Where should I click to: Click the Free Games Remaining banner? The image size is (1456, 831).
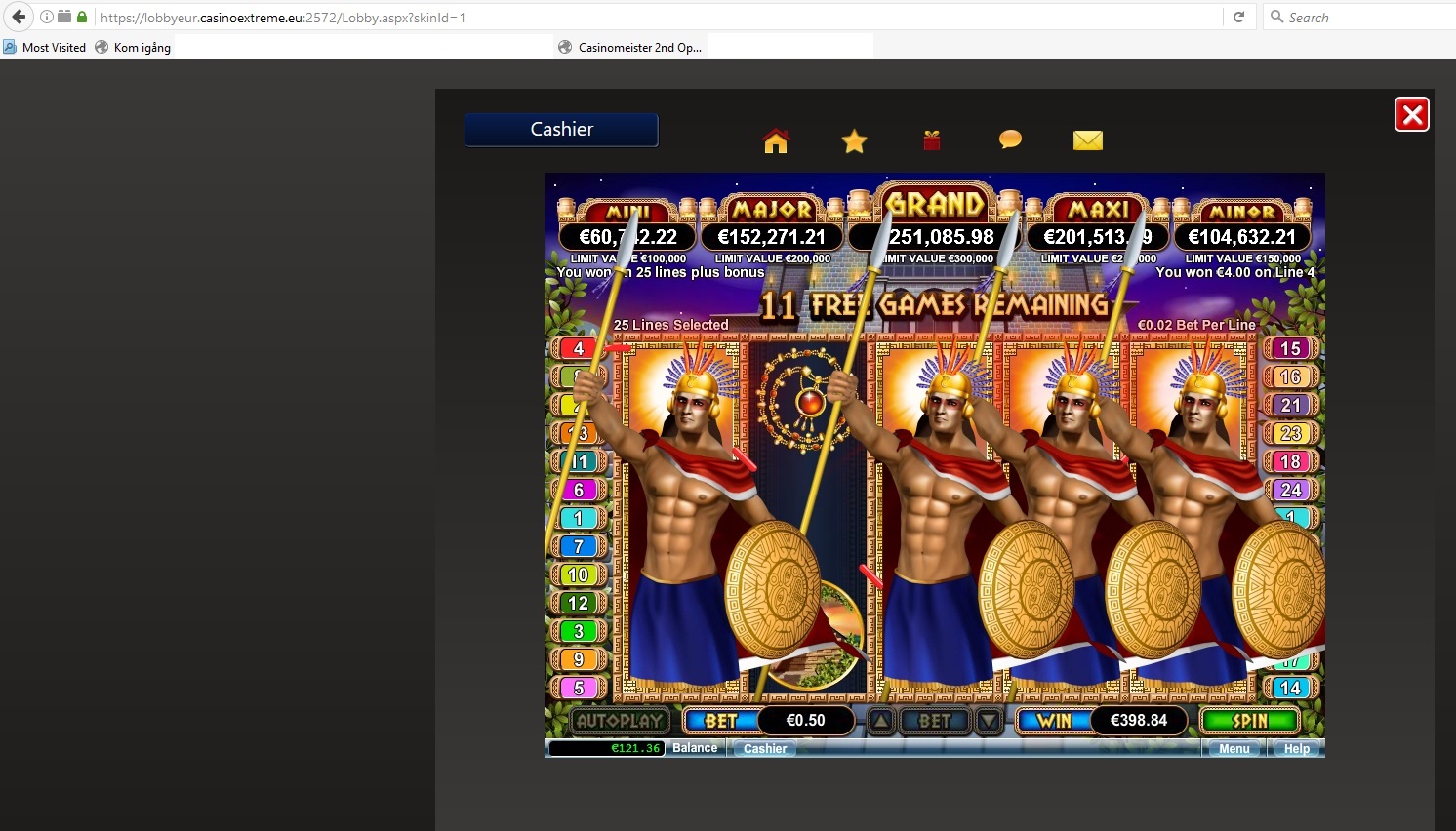(x=935, y=305)
